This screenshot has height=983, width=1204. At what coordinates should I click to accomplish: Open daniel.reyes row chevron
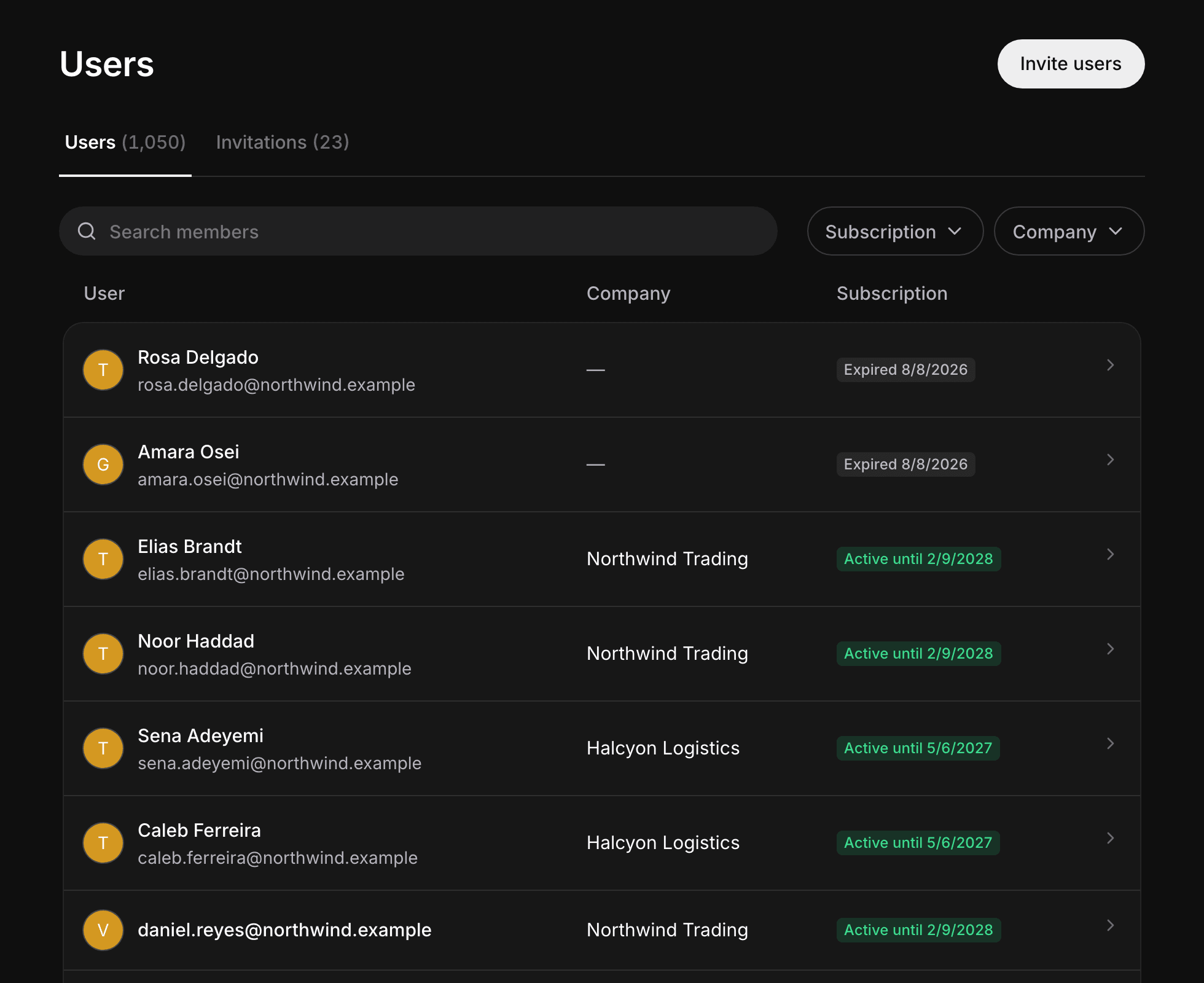point(1110,926)
